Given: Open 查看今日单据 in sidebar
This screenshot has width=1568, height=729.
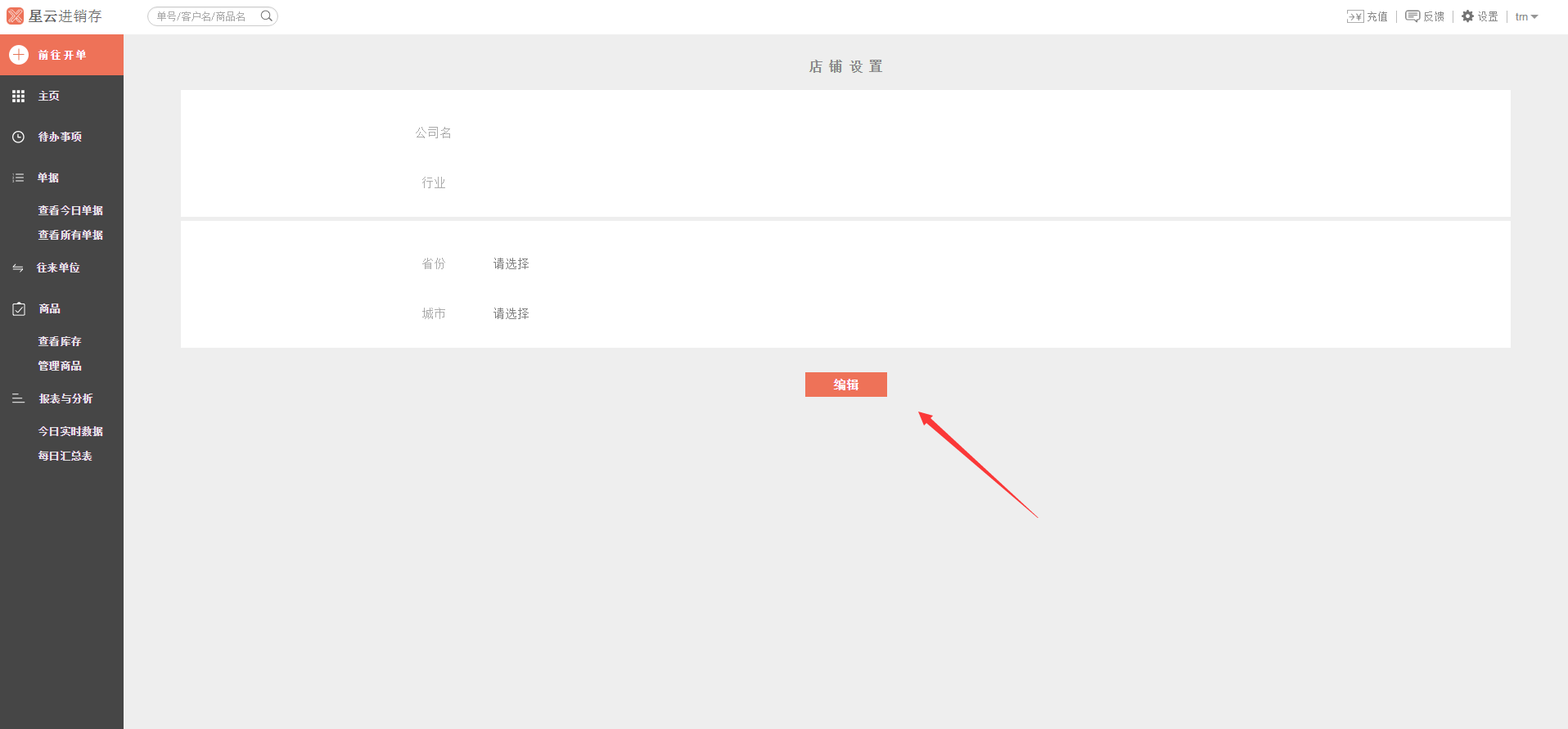Looking at the screenshot, I should pyautogui.click(x=70, y=210).
